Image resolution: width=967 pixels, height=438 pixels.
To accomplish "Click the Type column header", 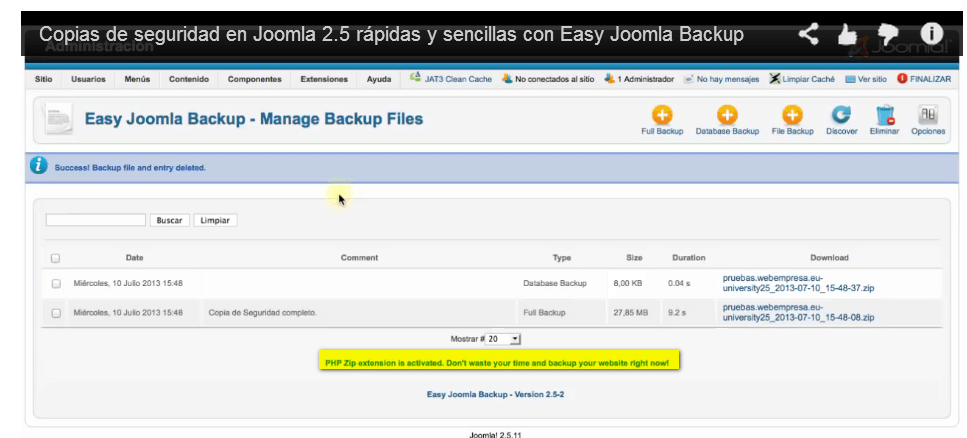I will point(562,257).
